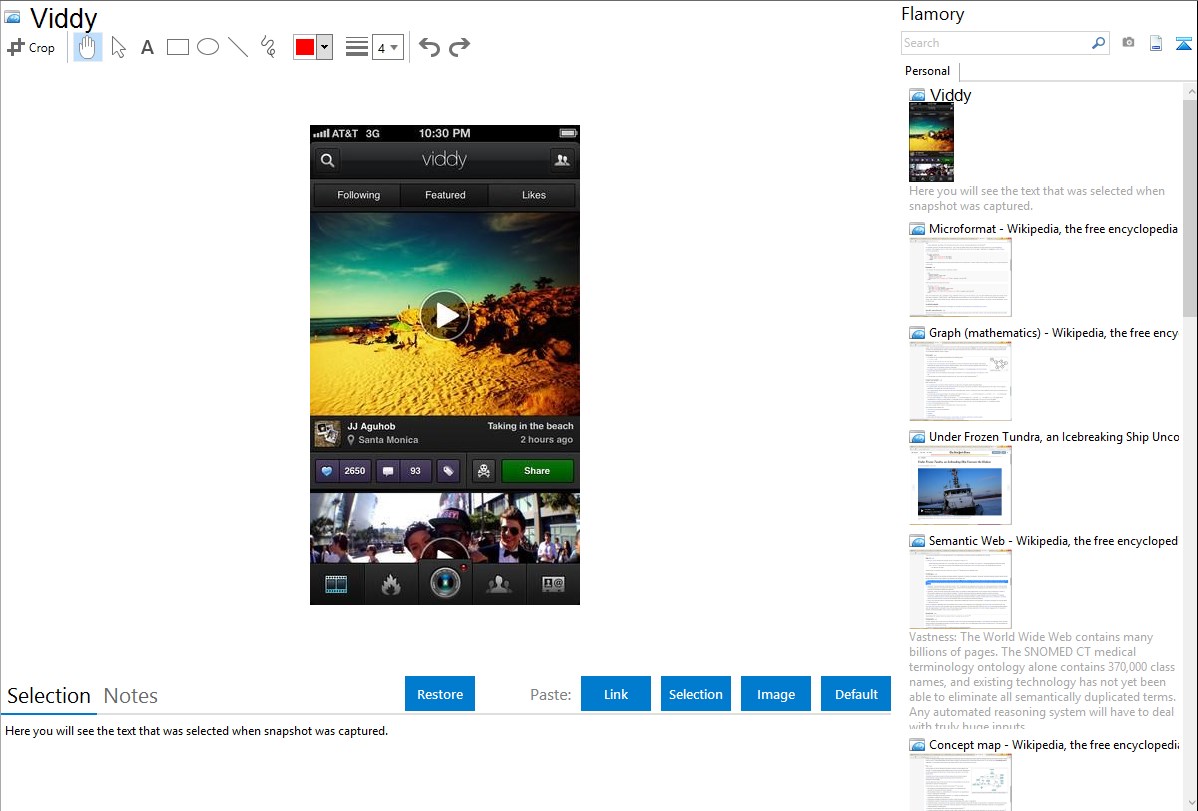Screen dimensions: 1198x811
Task: Click the Link paste button
Action: pyautogui.click(x=616, y=694)
